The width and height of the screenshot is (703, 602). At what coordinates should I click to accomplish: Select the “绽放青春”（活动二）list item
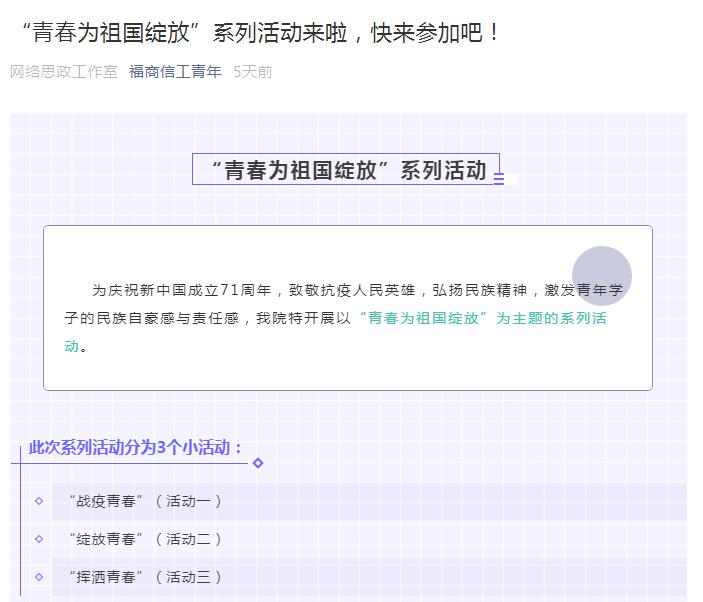pyautogui.click(x=145, y=539)
